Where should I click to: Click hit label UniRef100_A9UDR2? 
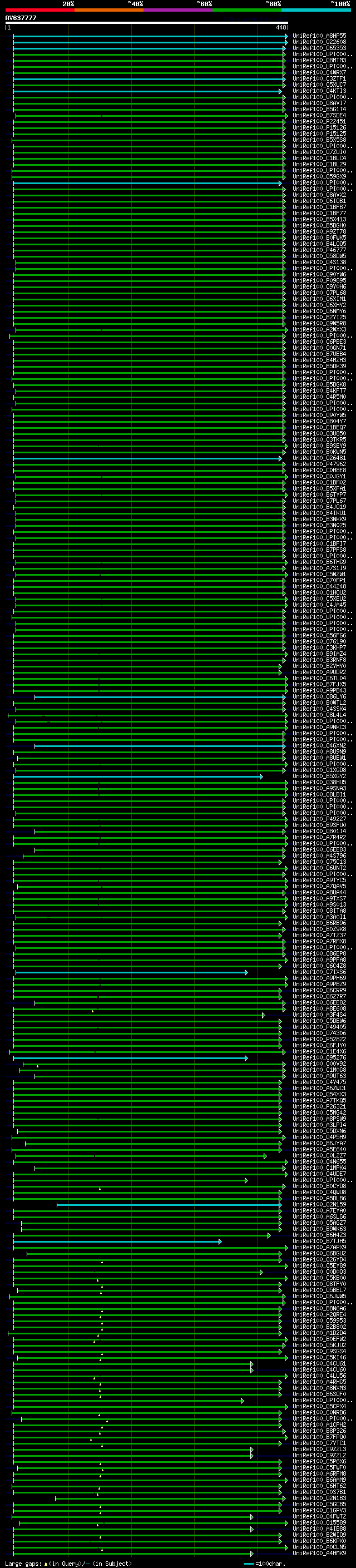click(x=319, y=672)
